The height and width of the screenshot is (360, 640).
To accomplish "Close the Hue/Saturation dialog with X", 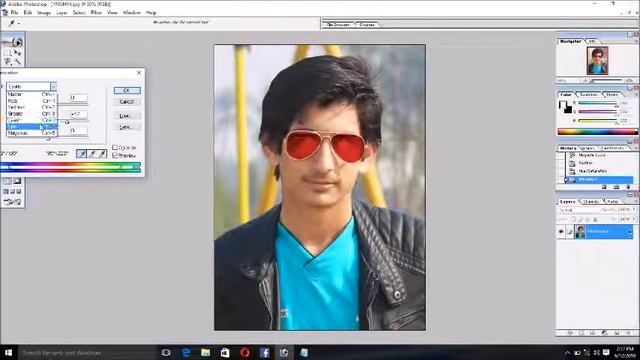I will point(139,73).
